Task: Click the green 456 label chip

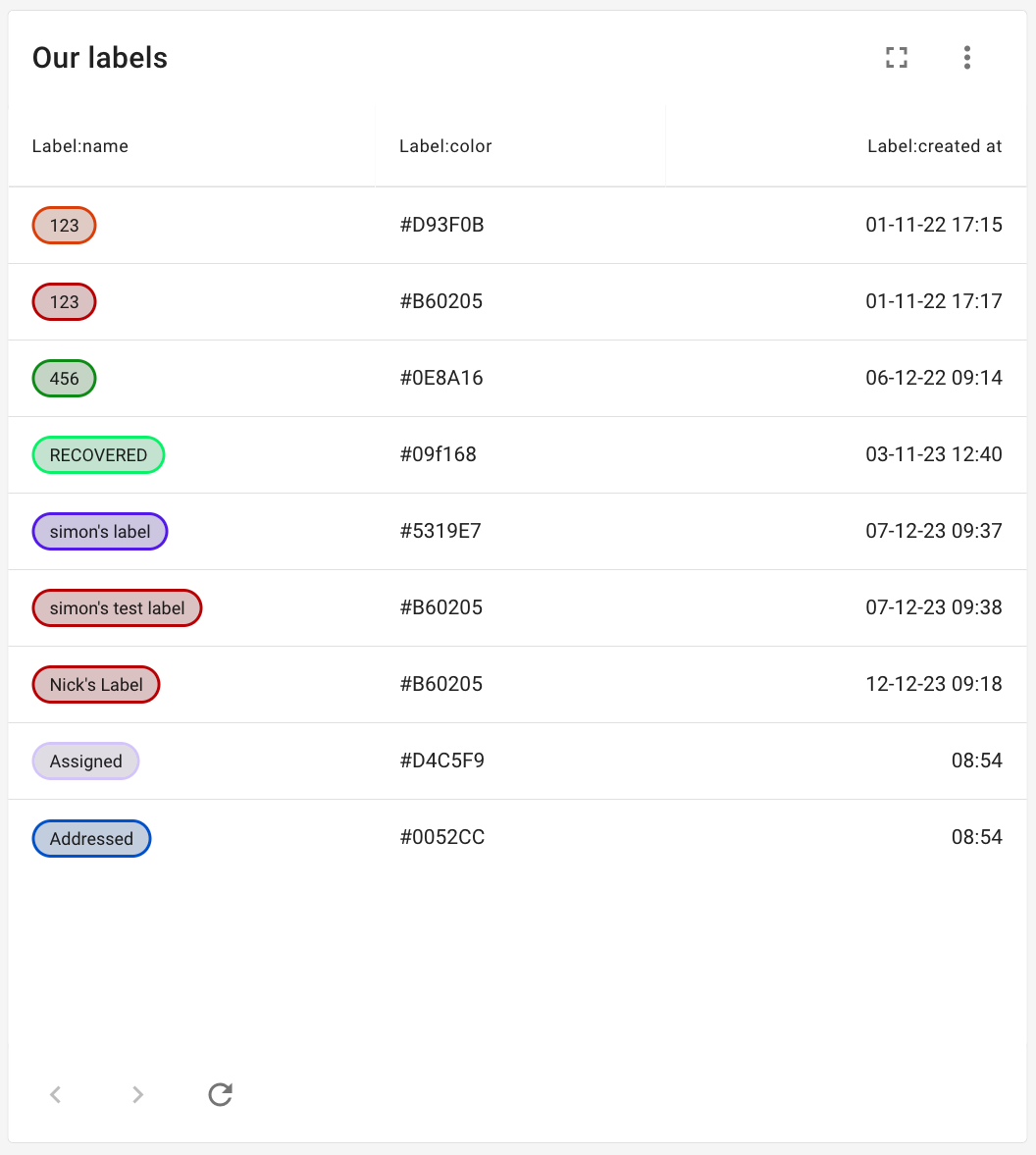Action: 64,379
